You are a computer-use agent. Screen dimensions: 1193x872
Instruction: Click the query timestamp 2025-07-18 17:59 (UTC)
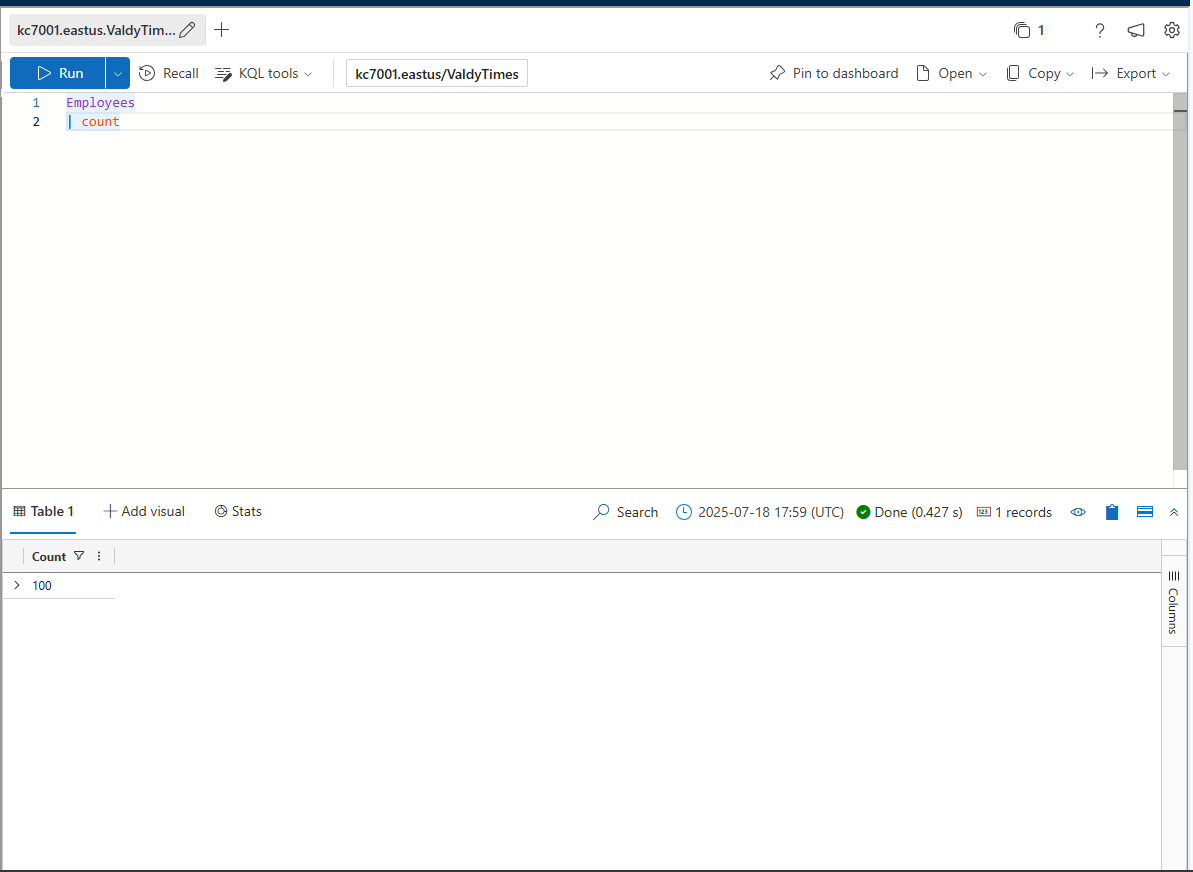tap(760, 512)
